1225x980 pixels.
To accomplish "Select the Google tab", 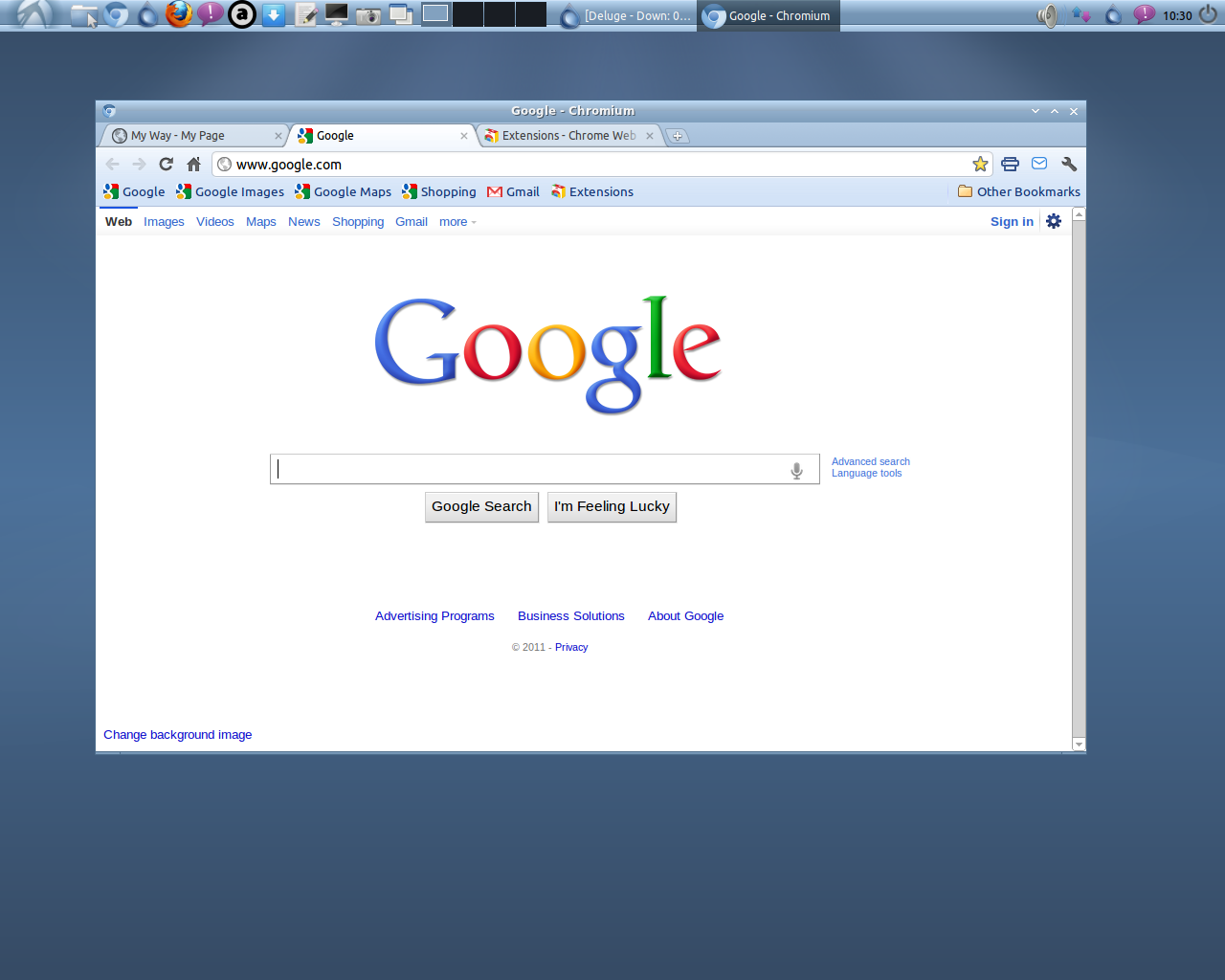I will pos(383,136).
